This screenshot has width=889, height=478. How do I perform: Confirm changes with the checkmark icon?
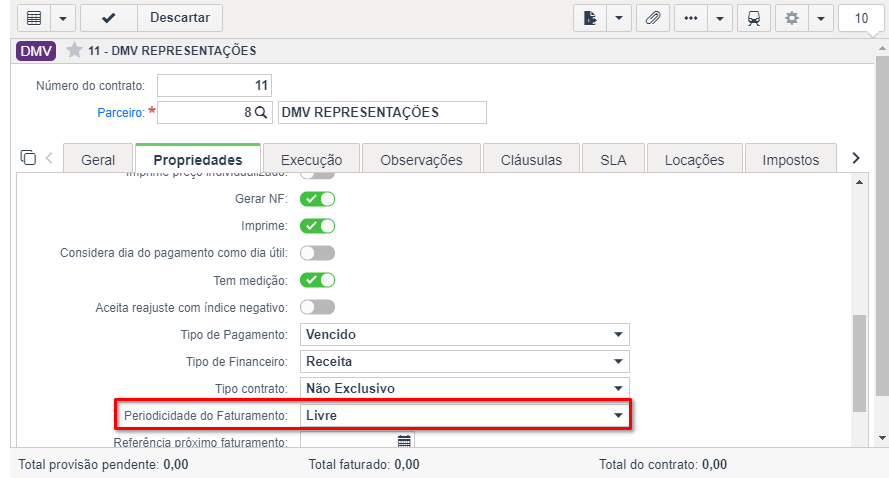point(109,18)
